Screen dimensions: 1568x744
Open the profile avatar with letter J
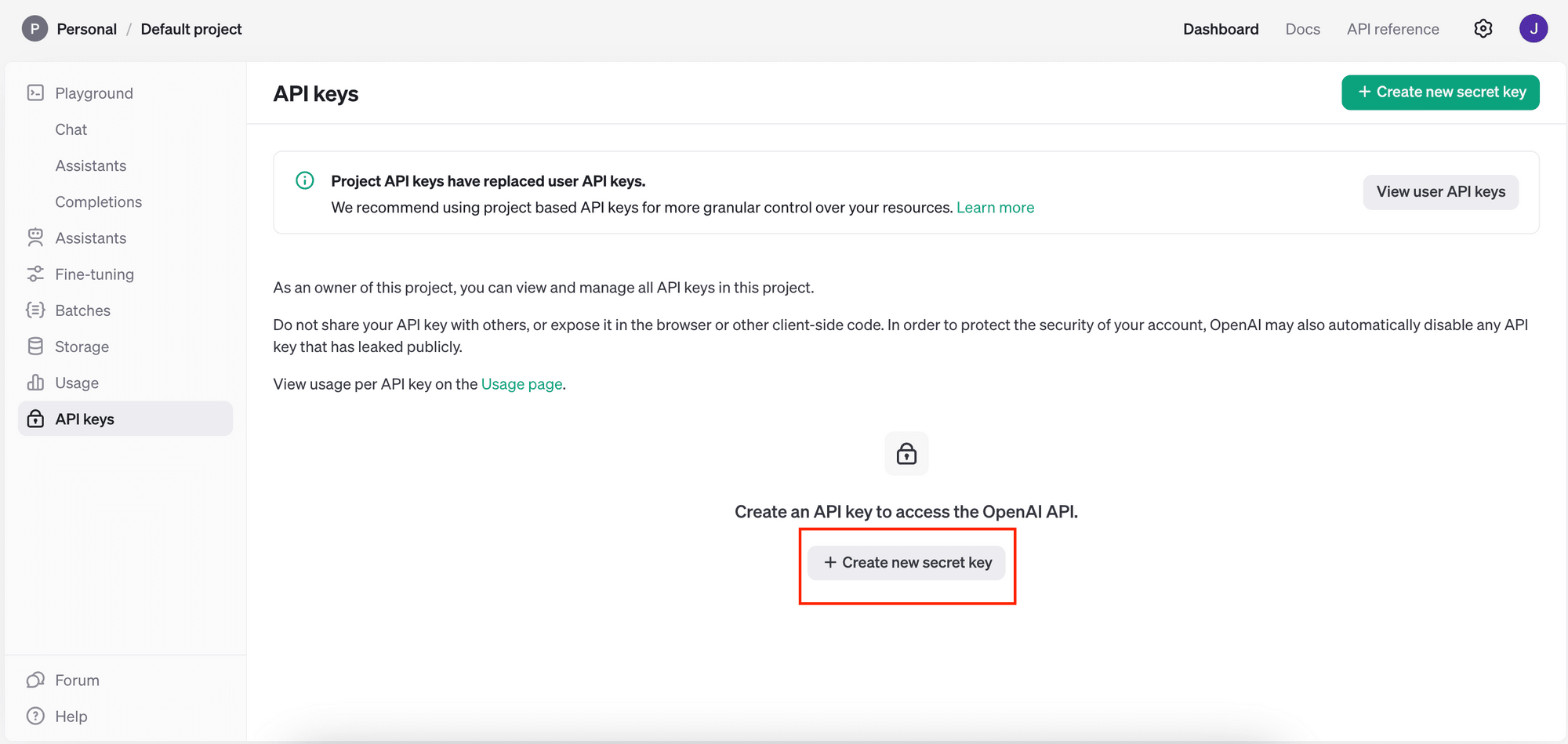click(1534, 28)
